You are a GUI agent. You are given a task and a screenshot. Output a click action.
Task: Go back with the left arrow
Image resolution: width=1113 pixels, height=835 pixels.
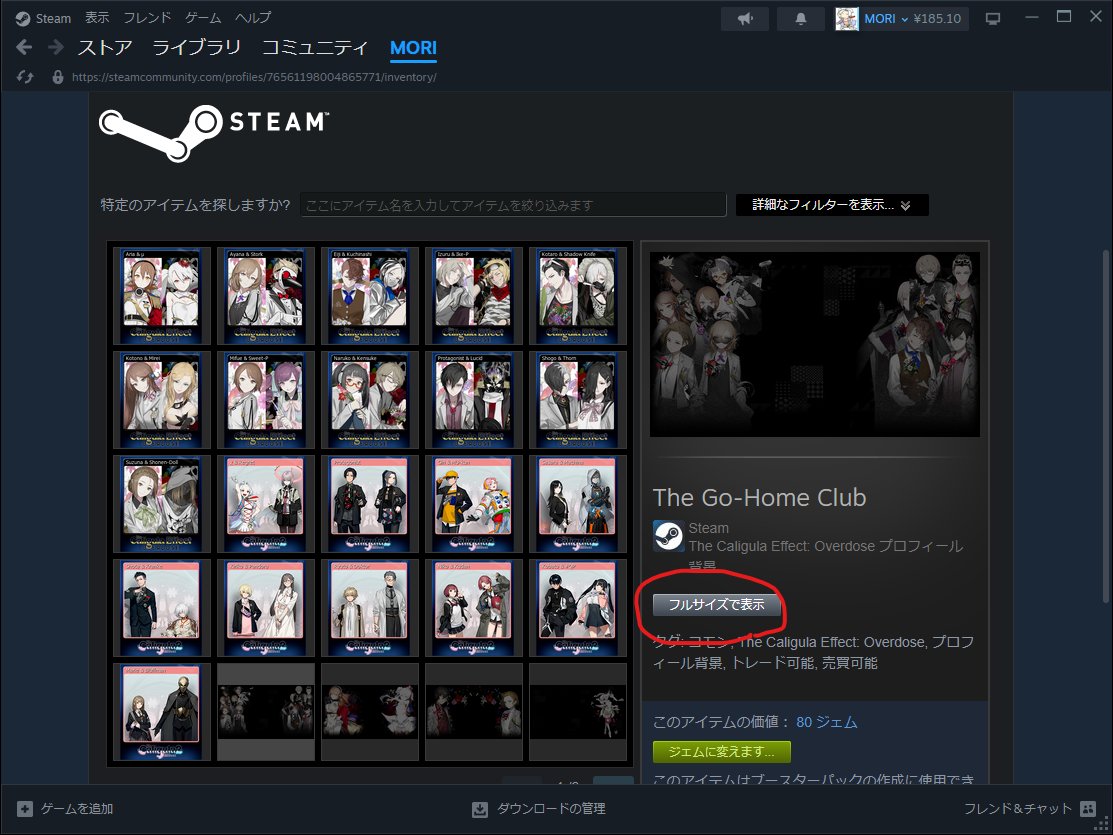click(24, 48)
